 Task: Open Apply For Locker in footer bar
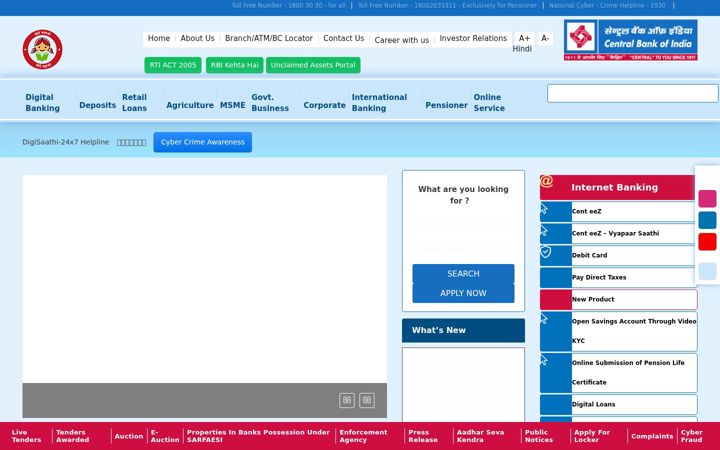[592, 436]
